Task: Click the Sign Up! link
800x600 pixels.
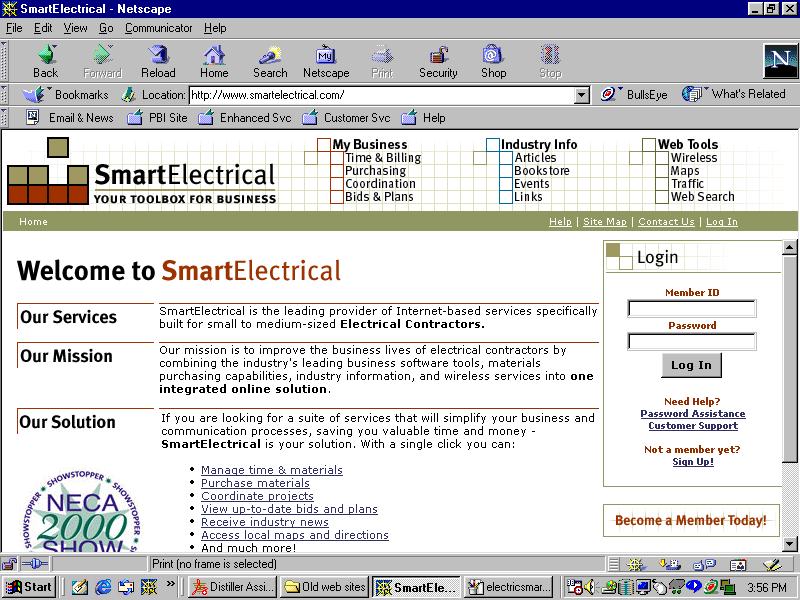Action: pyautogui.click(x=693, y=461)
